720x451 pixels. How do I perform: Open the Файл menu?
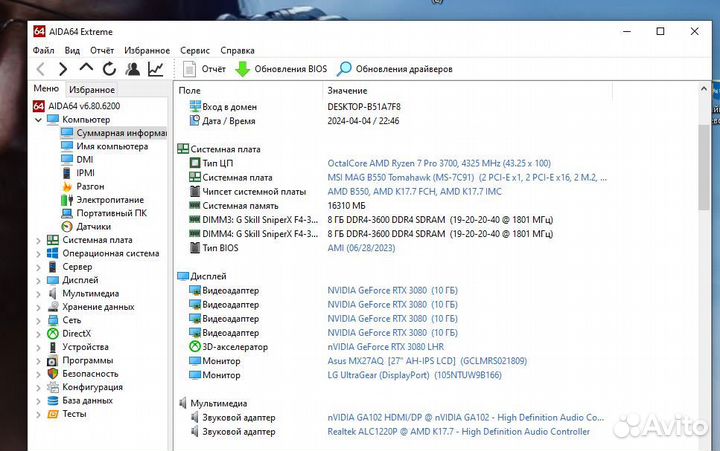click(x=44, y=50)
